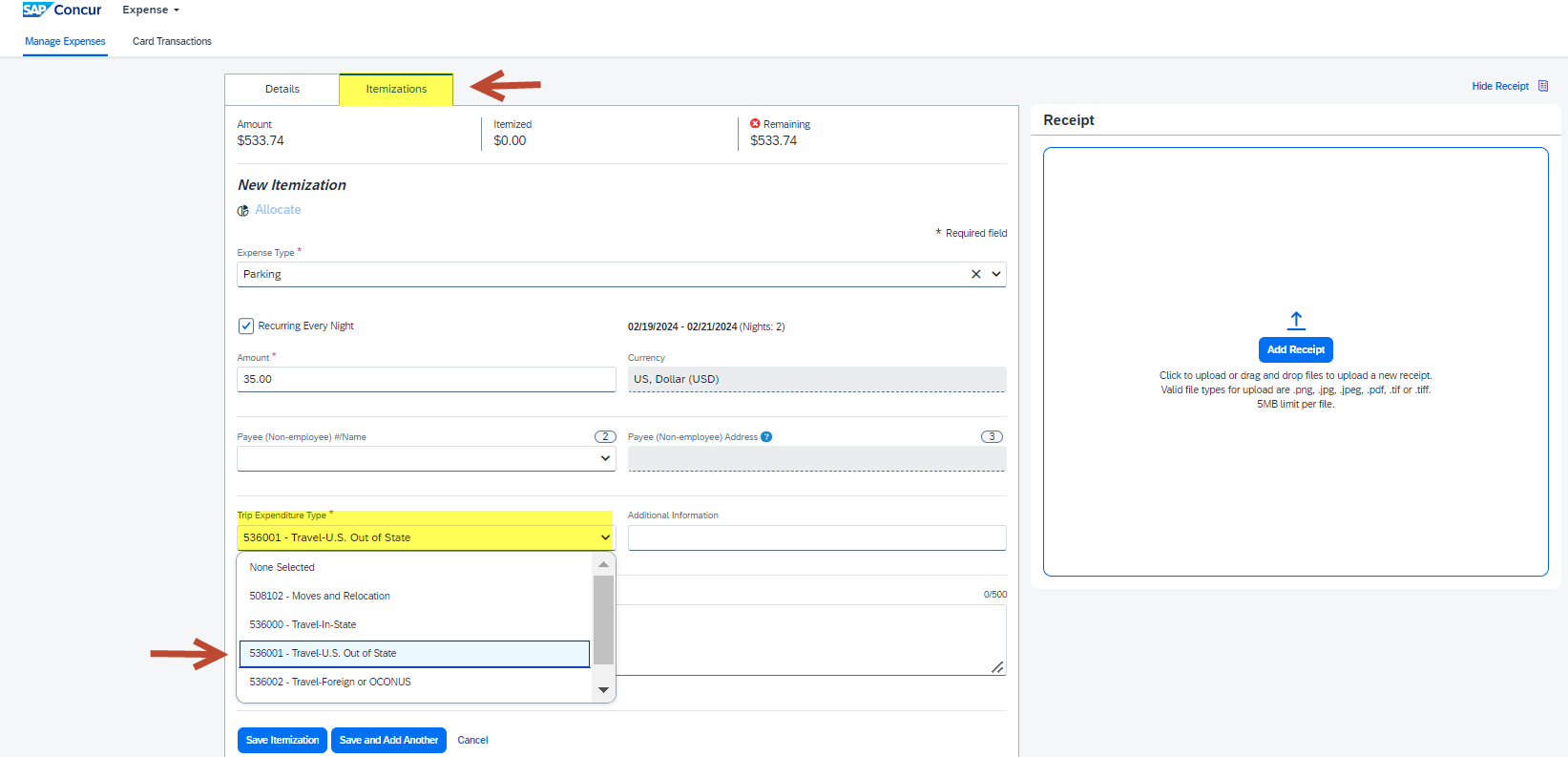Screen dimensions: 1568x757
Task: Collapse the Trip Expenditure Type dropdown
Action: click(605, 537)
